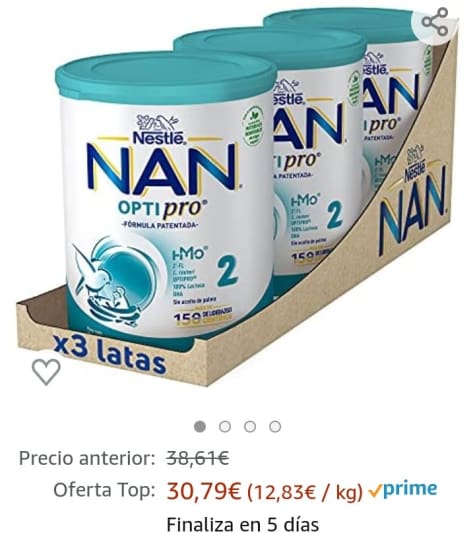Click the orange Prime checkmark icon
This screenshot has width=475, height=544.
click(x=374, y=491)
